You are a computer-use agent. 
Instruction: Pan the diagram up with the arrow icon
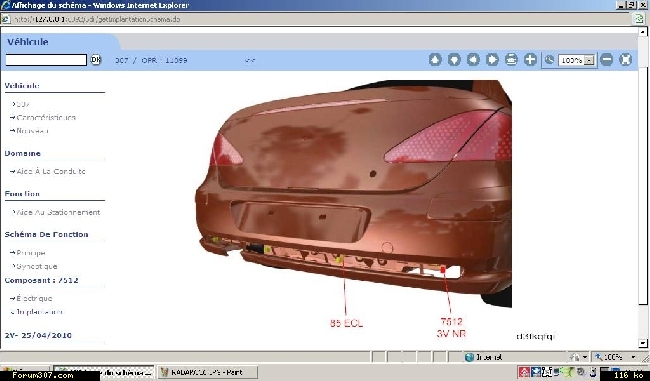click(435, 60)
